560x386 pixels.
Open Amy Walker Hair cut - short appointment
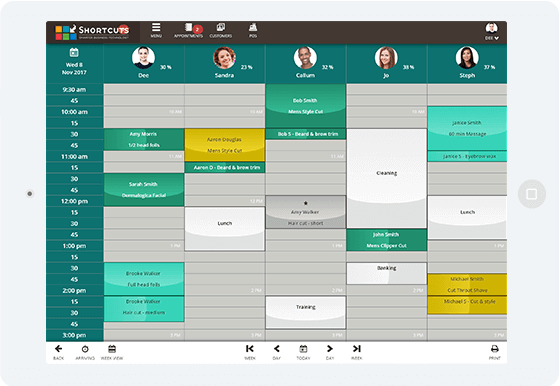coord(306,212)
